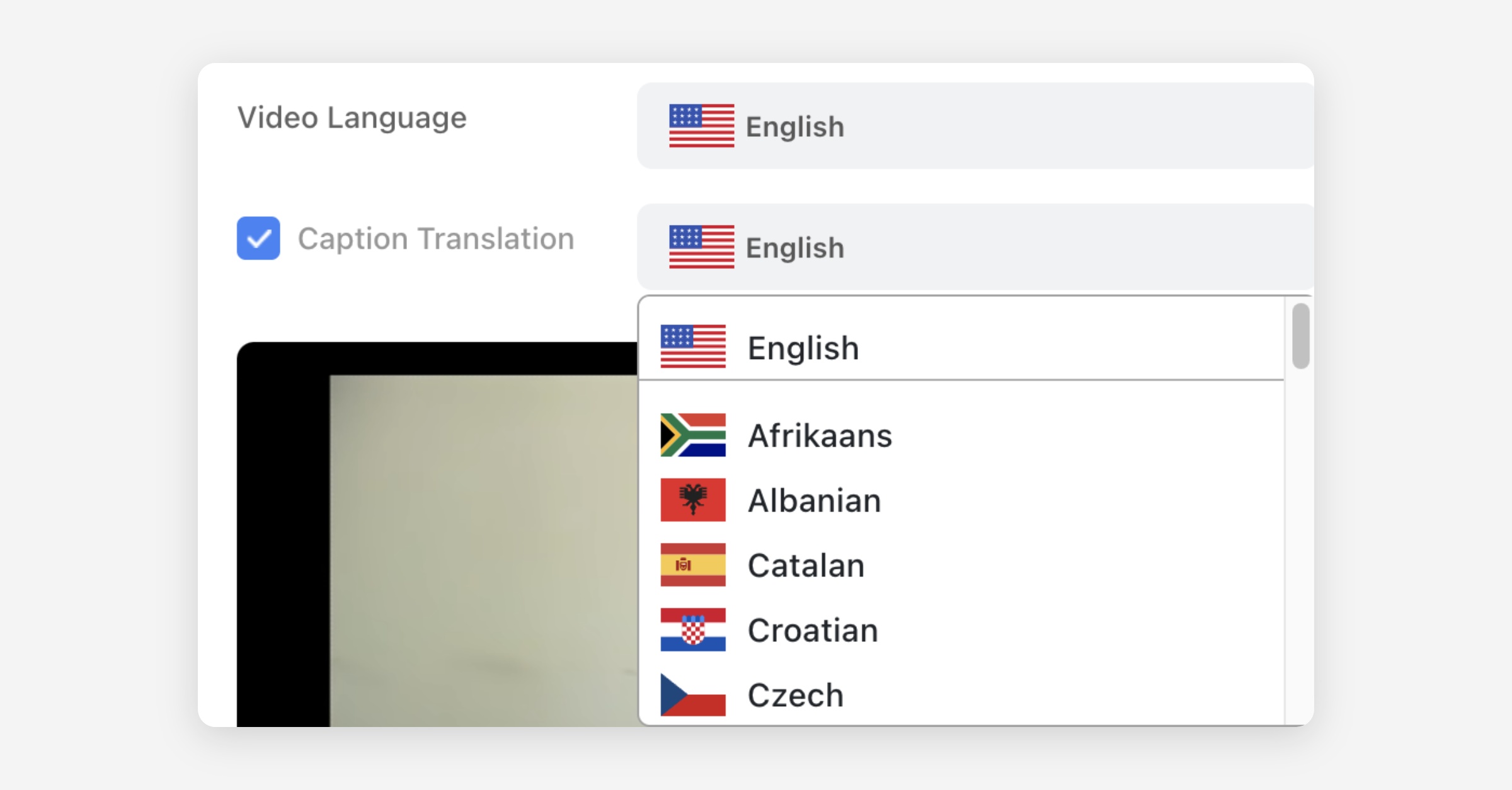Click the US flag in Video Language field
This screenshot has width=1512, height=790.
701,126
